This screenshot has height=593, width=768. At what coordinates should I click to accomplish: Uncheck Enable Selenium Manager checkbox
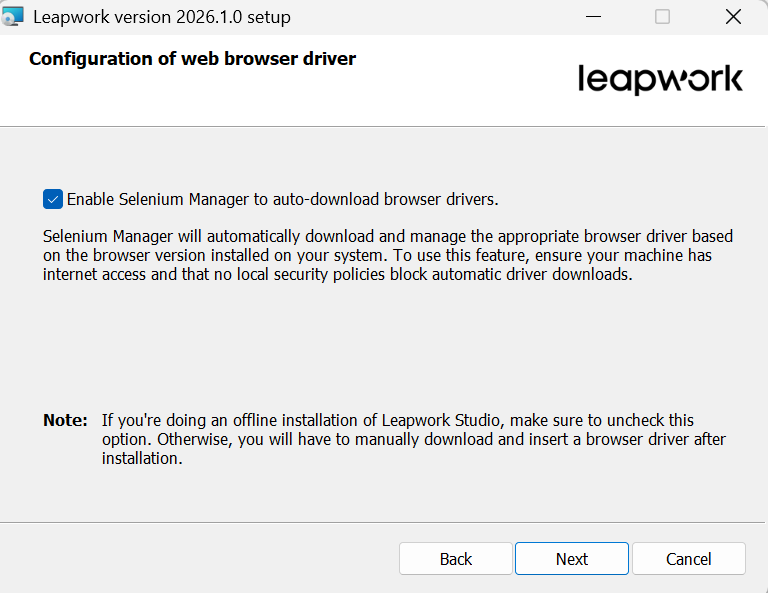click(x=53, y=199)
